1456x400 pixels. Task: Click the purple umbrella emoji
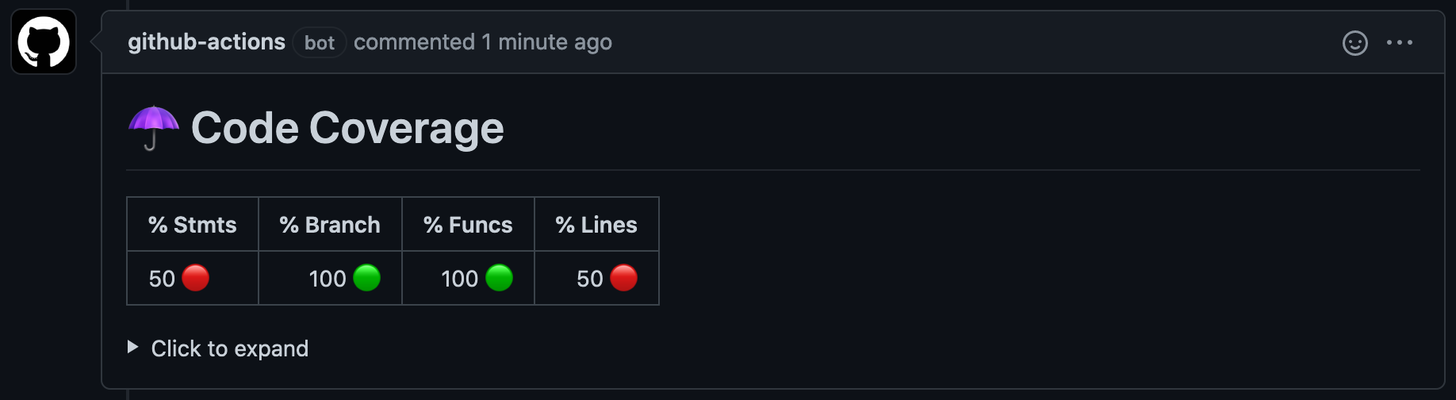point(154,128)
